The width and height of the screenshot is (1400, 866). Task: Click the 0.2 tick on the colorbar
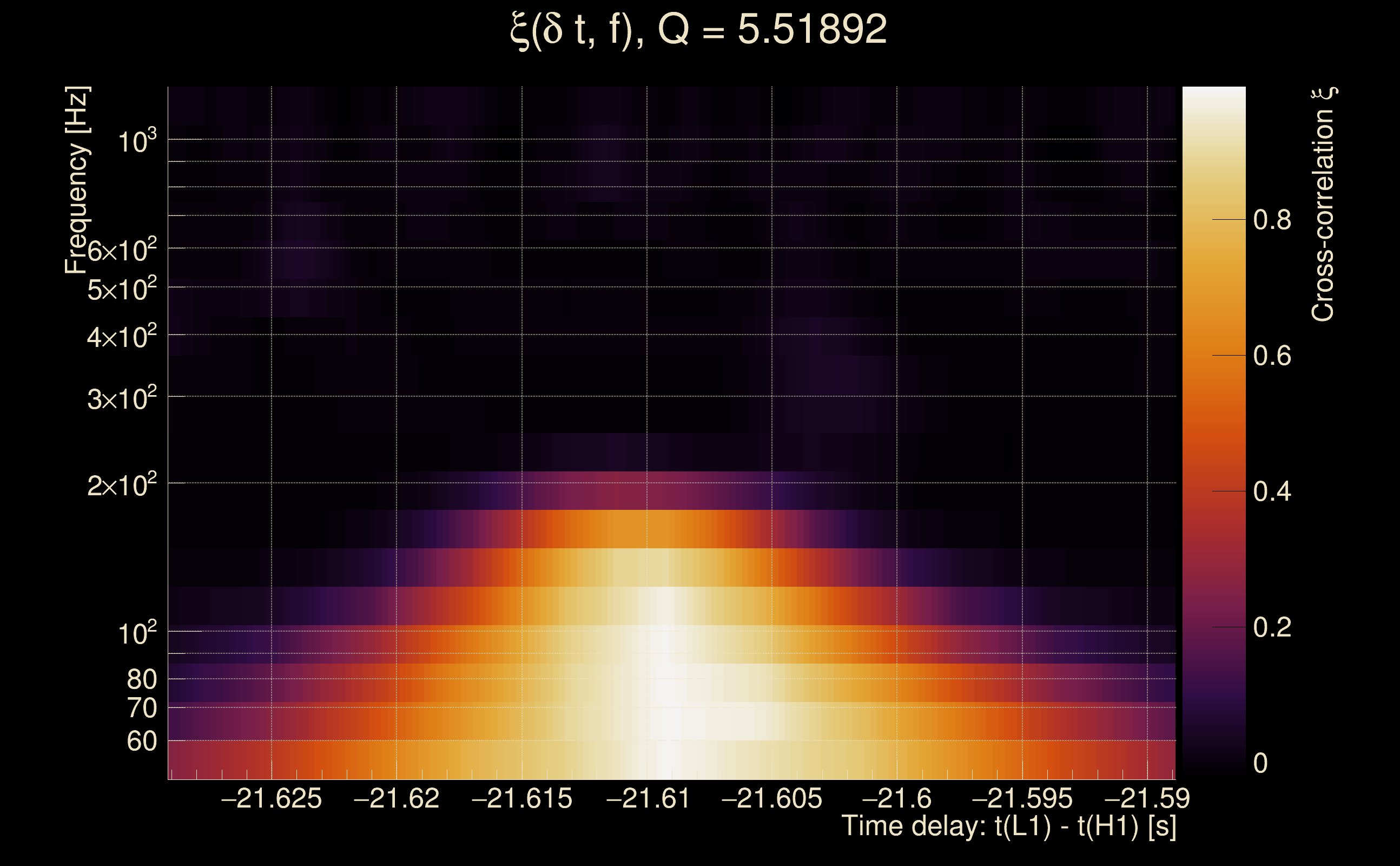coord(1272,627)
